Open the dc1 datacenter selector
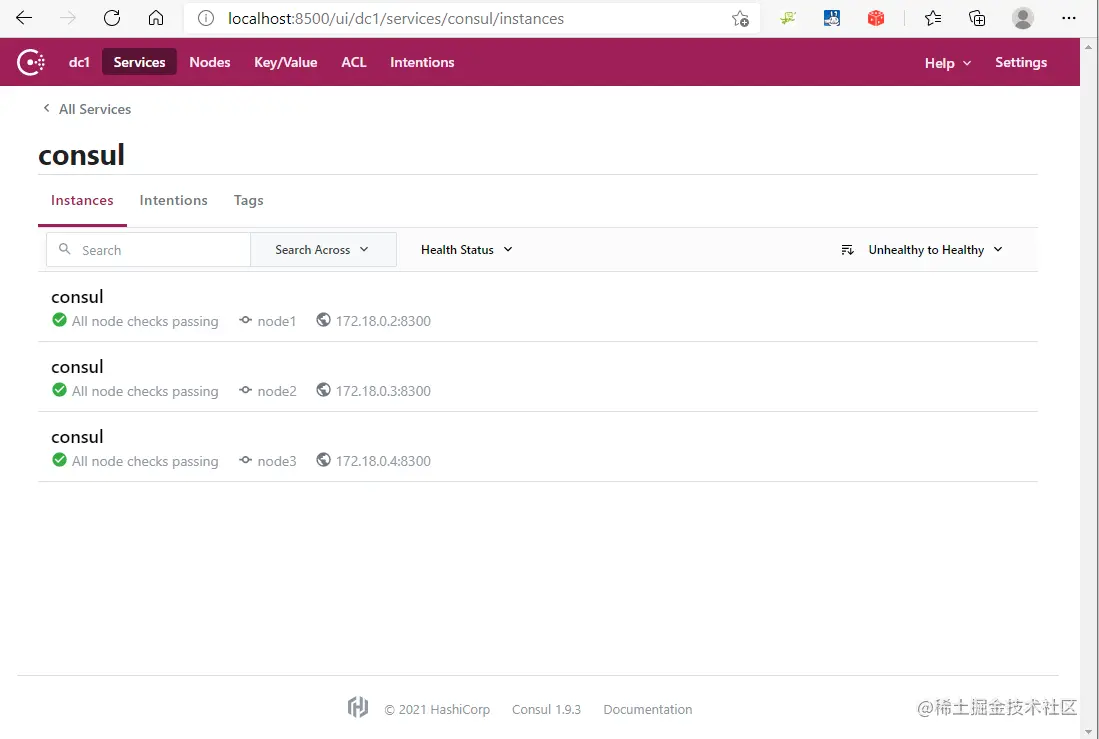This screenshot has width=1099, height=739. tap(79, 62)
